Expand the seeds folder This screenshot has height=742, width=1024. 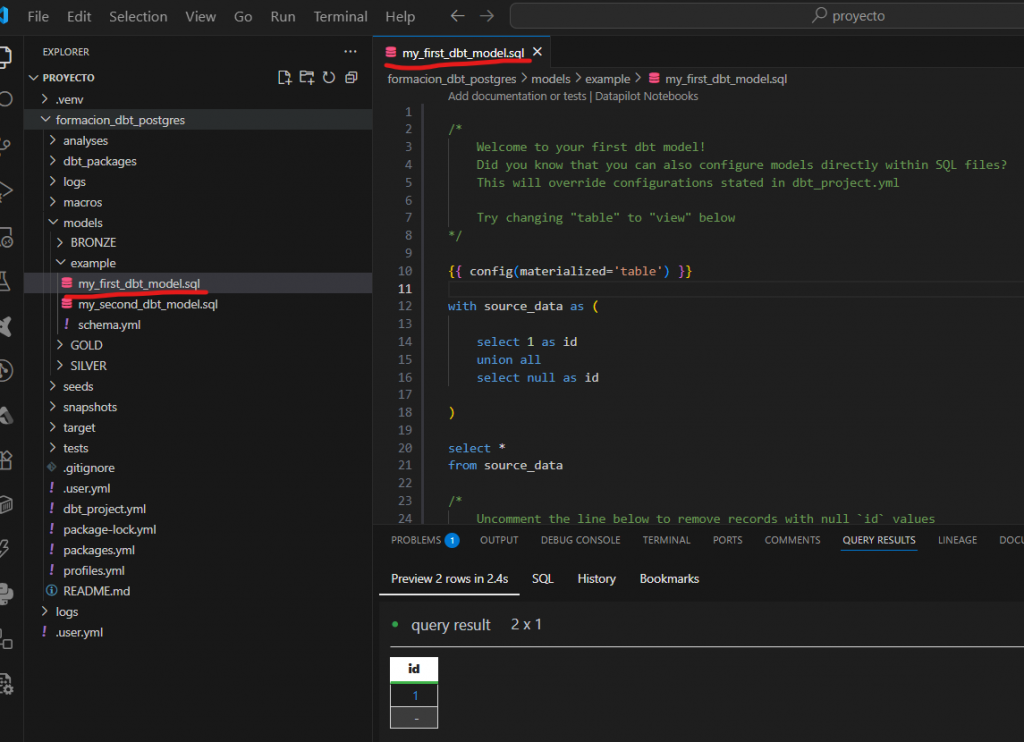click(78, 387)
